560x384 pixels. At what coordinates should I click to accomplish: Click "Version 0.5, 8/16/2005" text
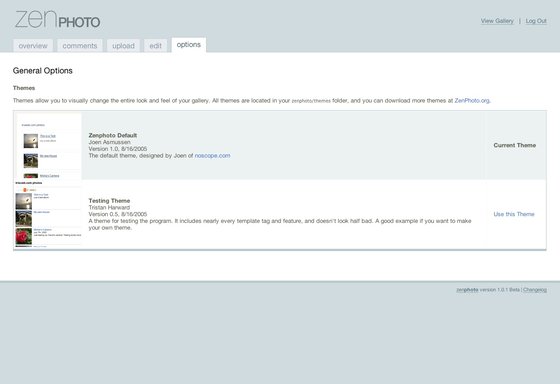(118, 214)
